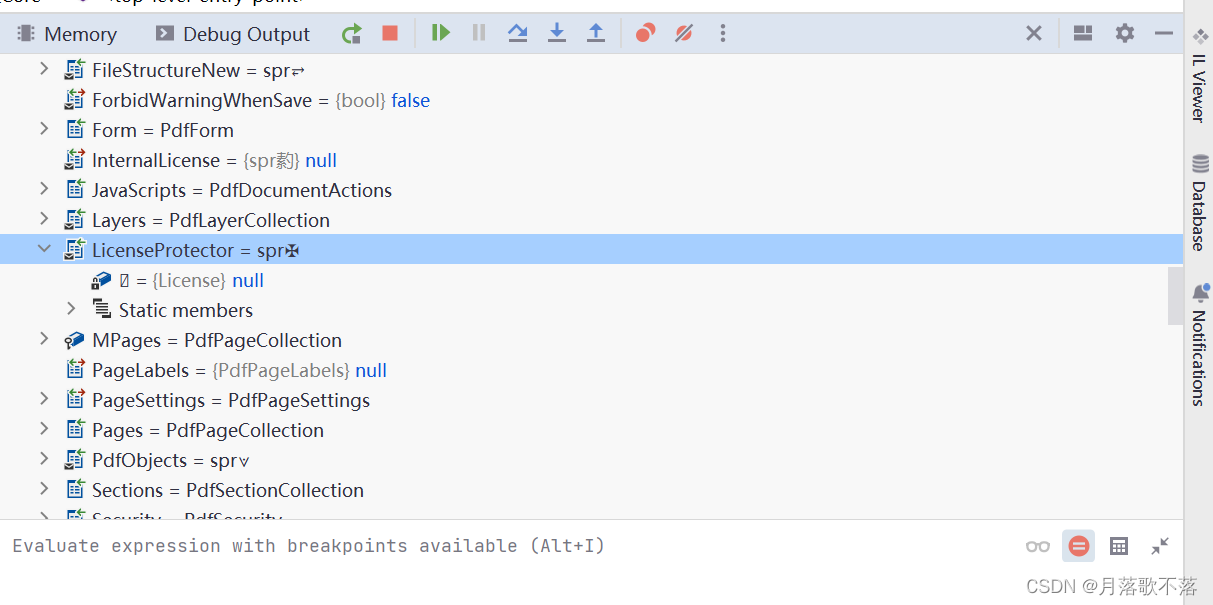Select the {License} null field row

[591, 280]
